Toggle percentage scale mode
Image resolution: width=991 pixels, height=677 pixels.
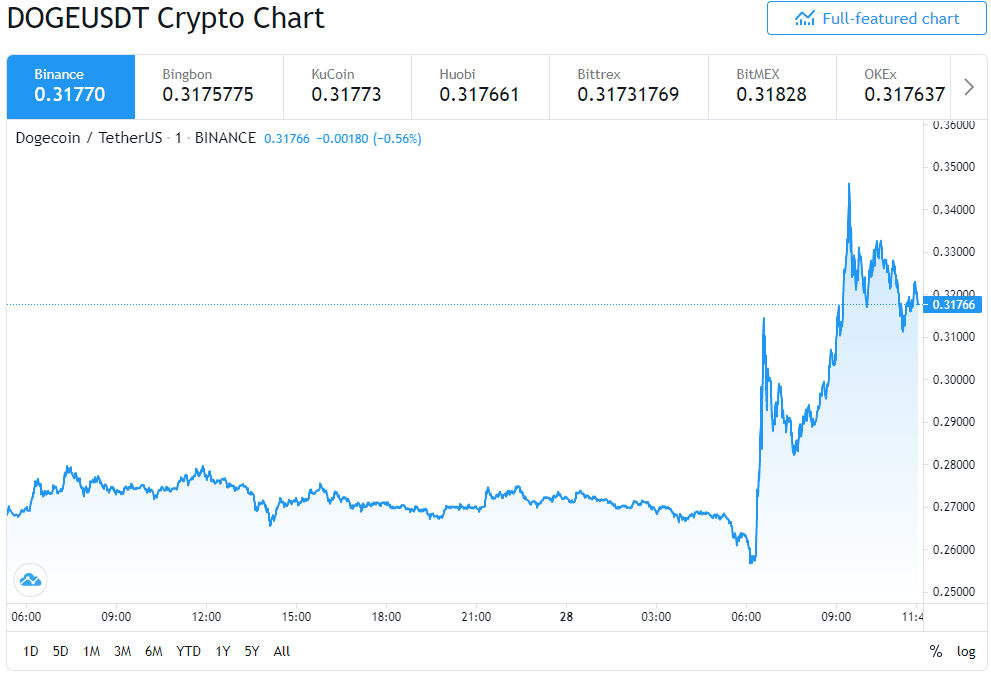click(935, 651)
